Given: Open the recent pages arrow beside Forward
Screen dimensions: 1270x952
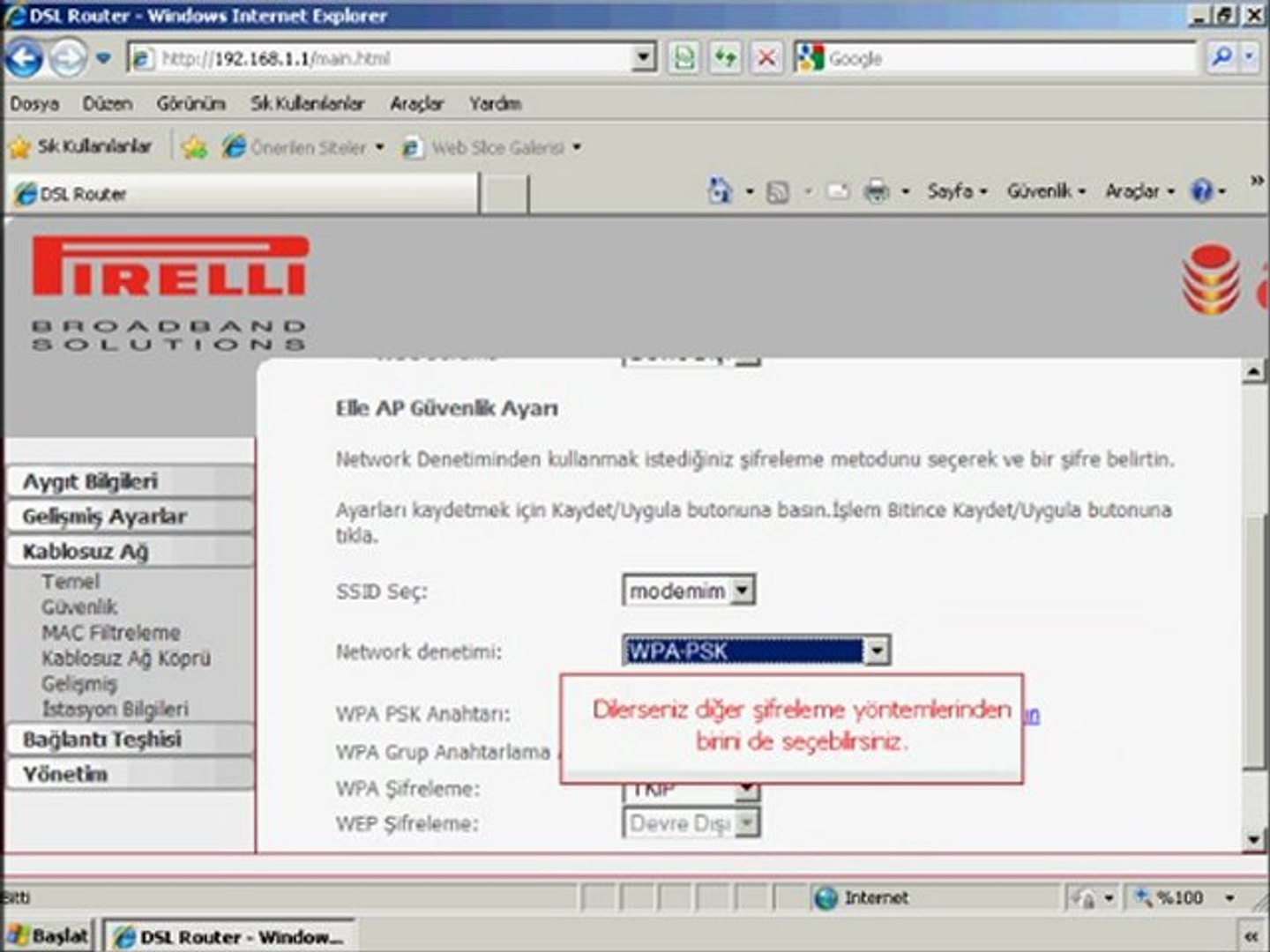Looking at the screenshot, I should coord(104,59).
